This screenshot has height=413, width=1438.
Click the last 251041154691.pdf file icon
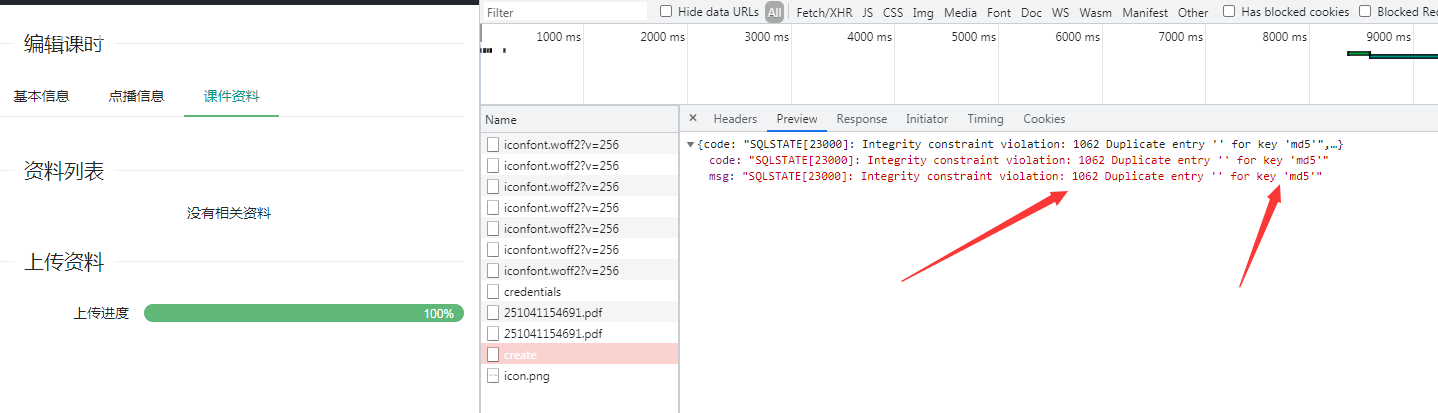[493, 334]
